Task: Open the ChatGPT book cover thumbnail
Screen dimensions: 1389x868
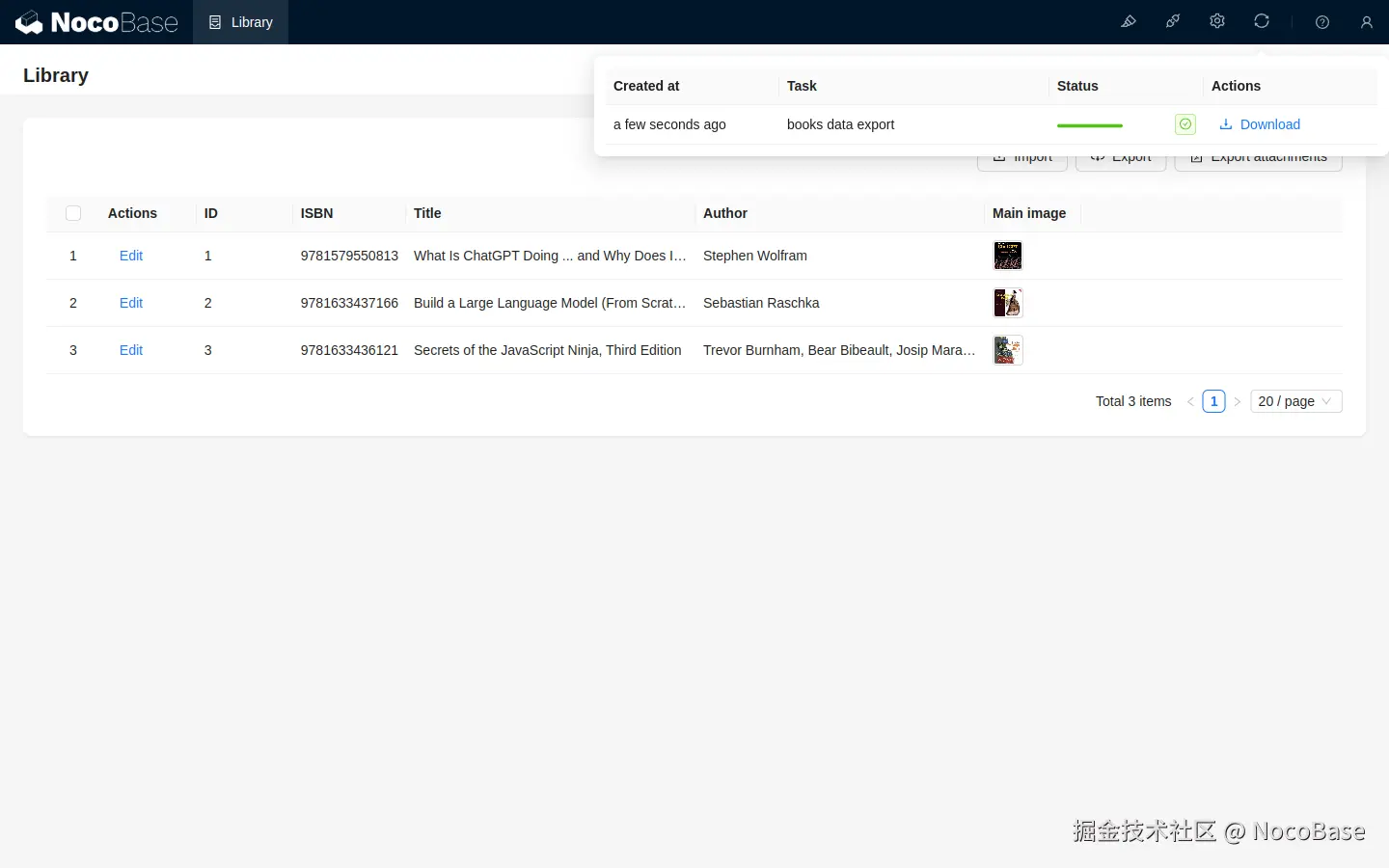Action: (1008, 256)
